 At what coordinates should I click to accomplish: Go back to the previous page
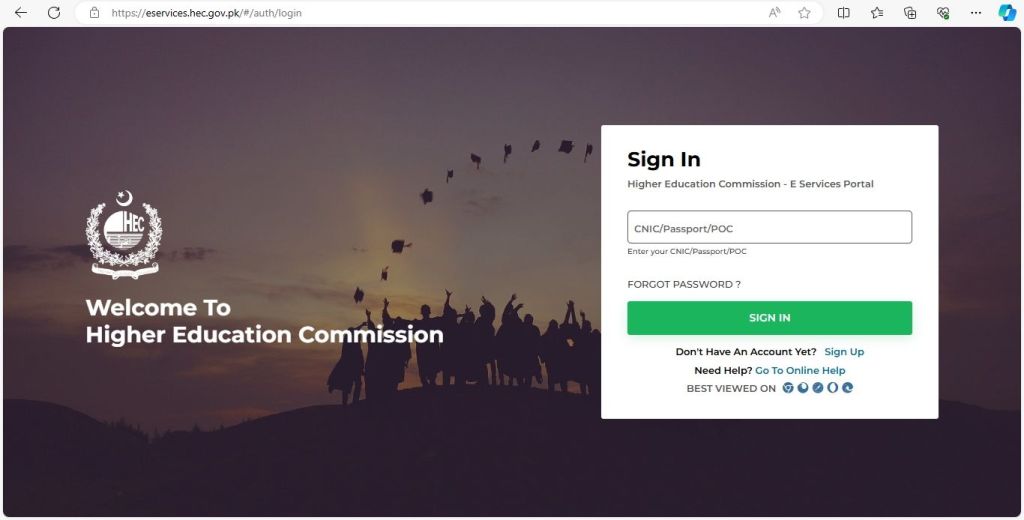21,12
